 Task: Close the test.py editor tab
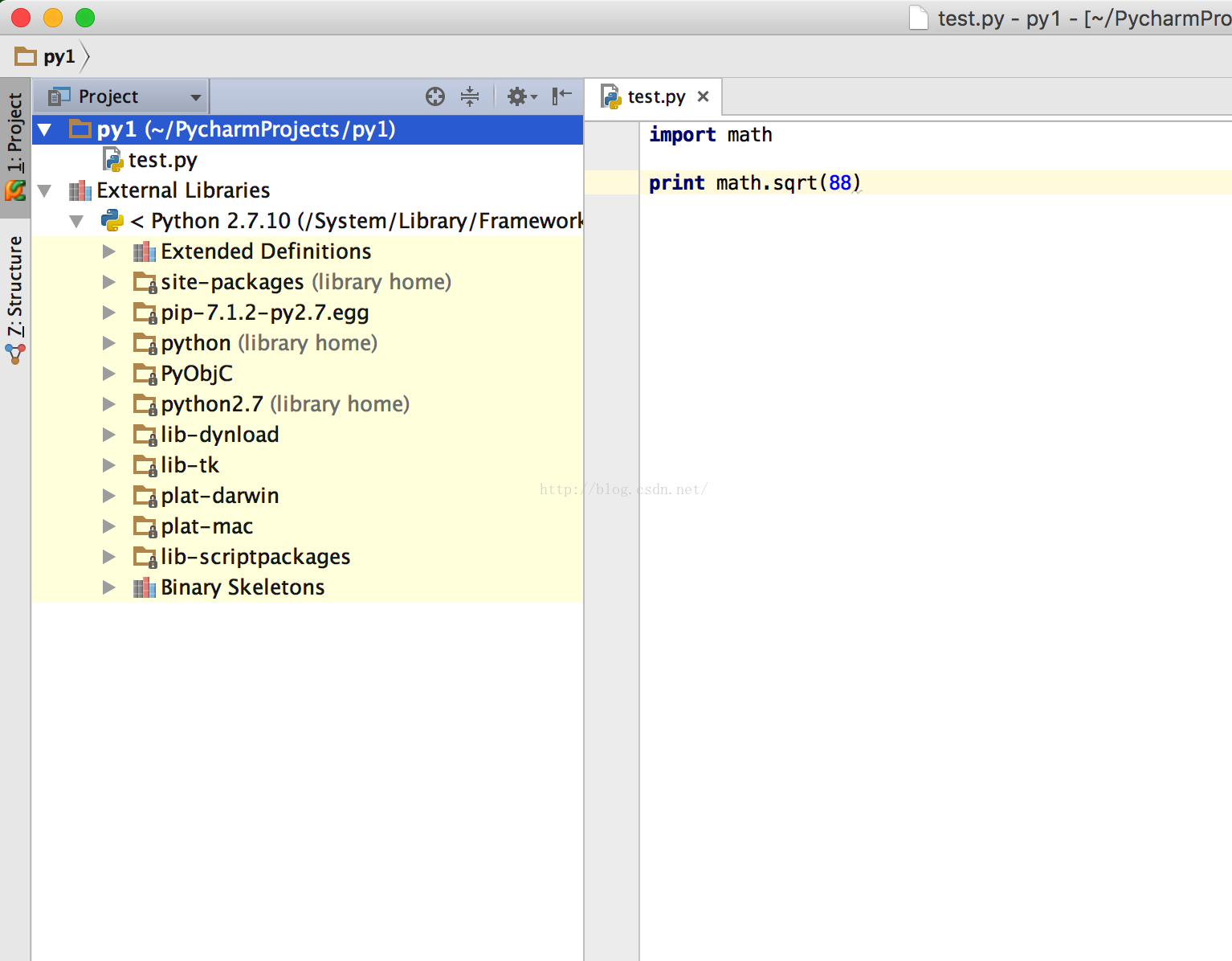click(x=704, y=96)
